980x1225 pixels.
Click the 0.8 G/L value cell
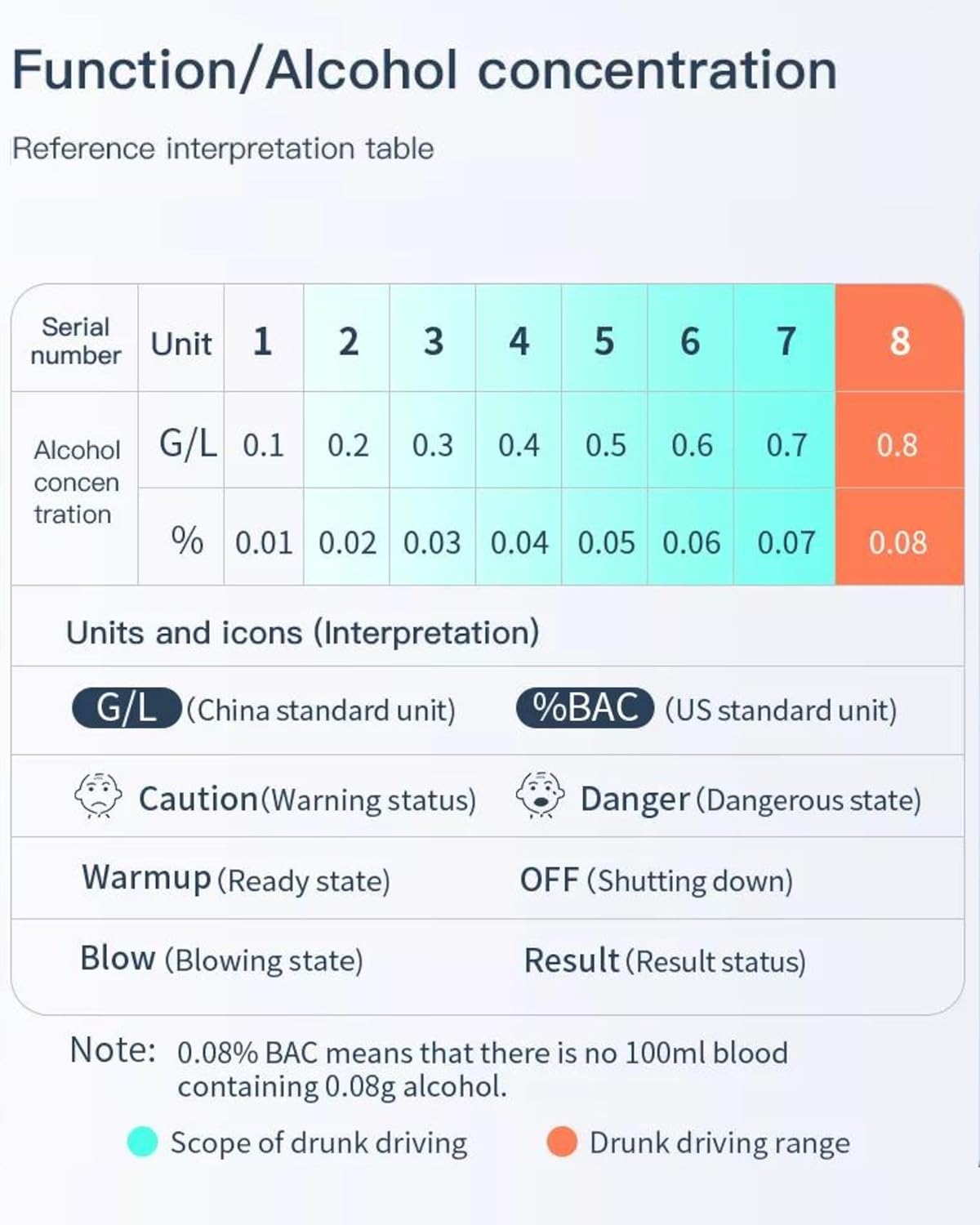[x=899, y=441]
